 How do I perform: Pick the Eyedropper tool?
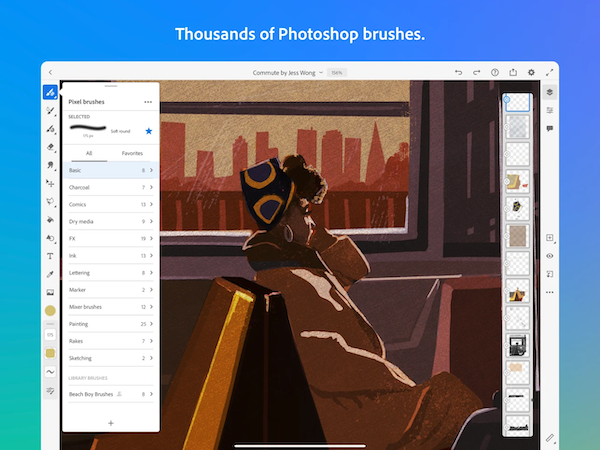[x=50, y=274]
